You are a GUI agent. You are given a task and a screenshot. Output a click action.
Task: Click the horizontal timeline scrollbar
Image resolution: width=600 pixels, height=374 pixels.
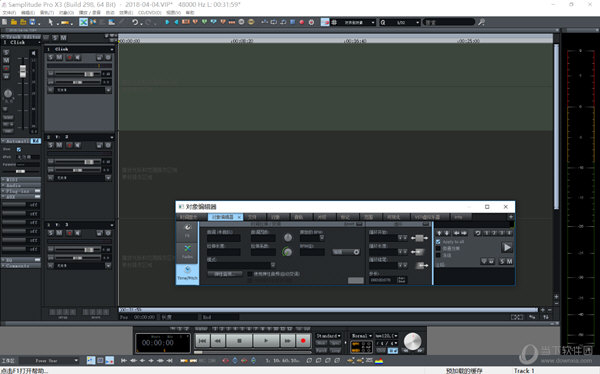328,310
